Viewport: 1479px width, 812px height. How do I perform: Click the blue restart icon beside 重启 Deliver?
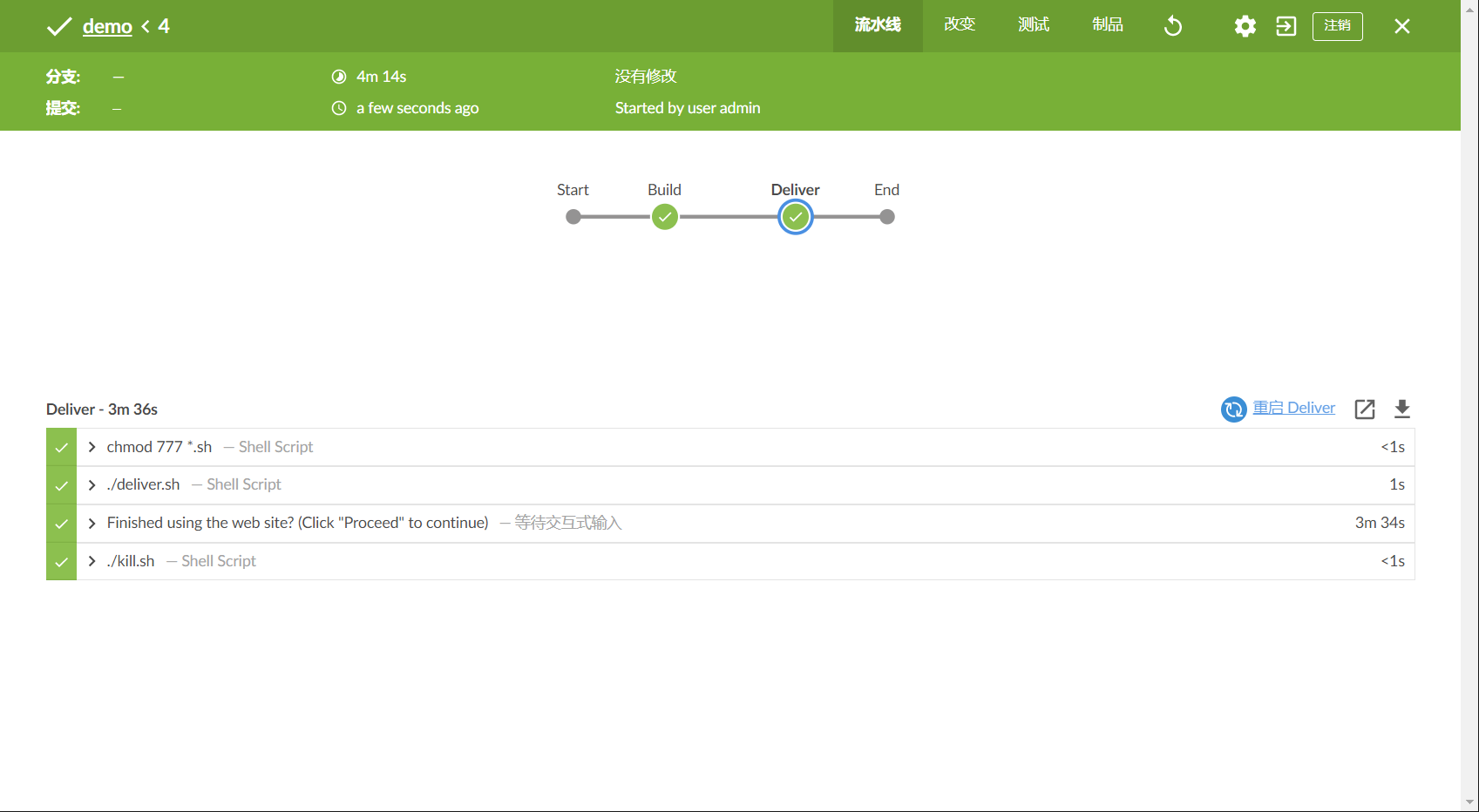click(1233, 409)
